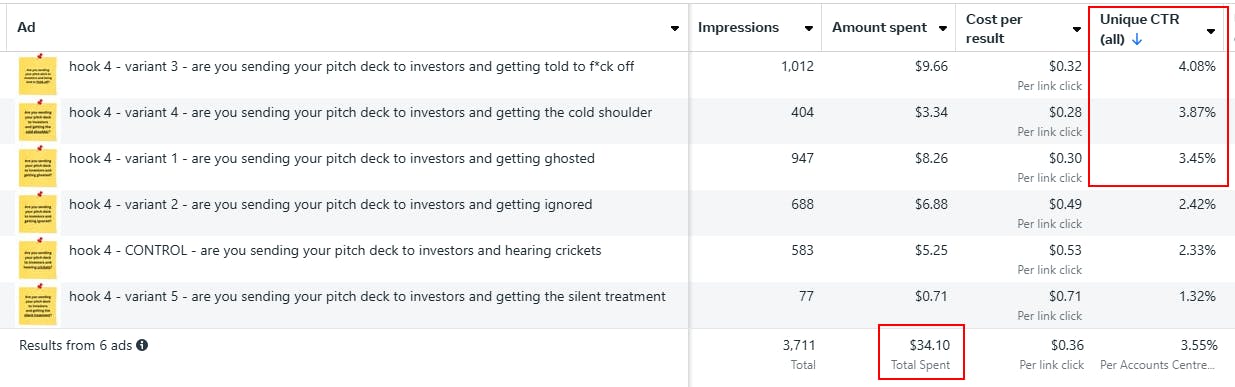Click the info icon beside Results from 6 ads

(142, 345)
